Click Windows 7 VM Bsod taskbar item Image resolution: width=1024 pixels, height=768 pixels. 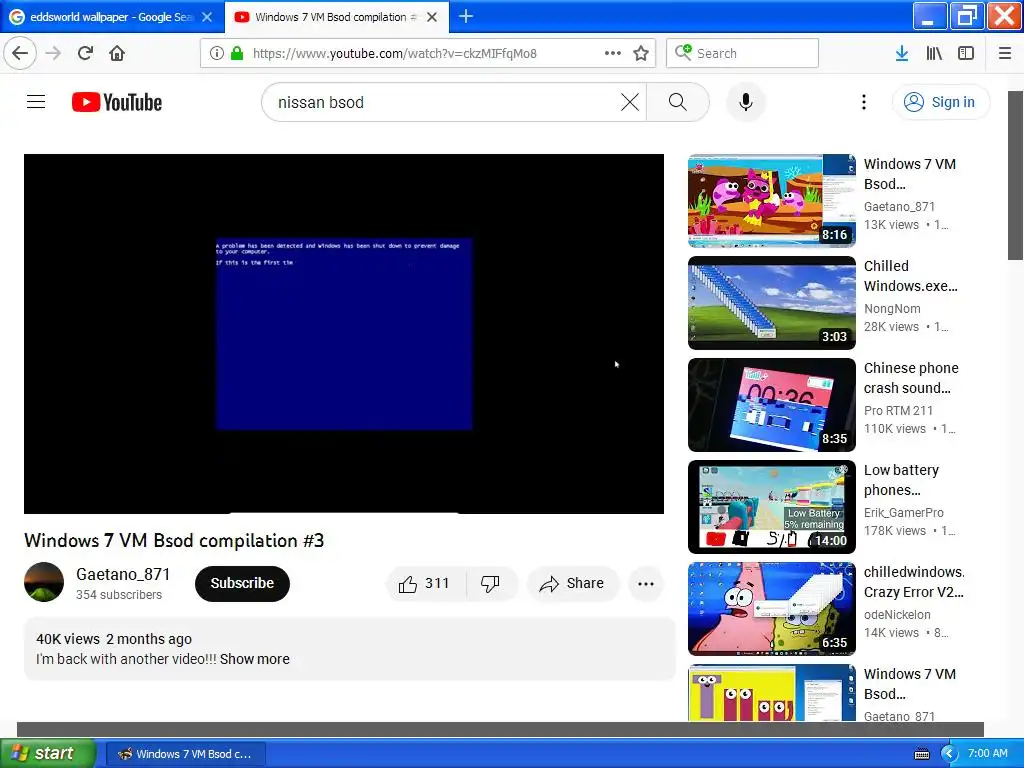(185, 754)
